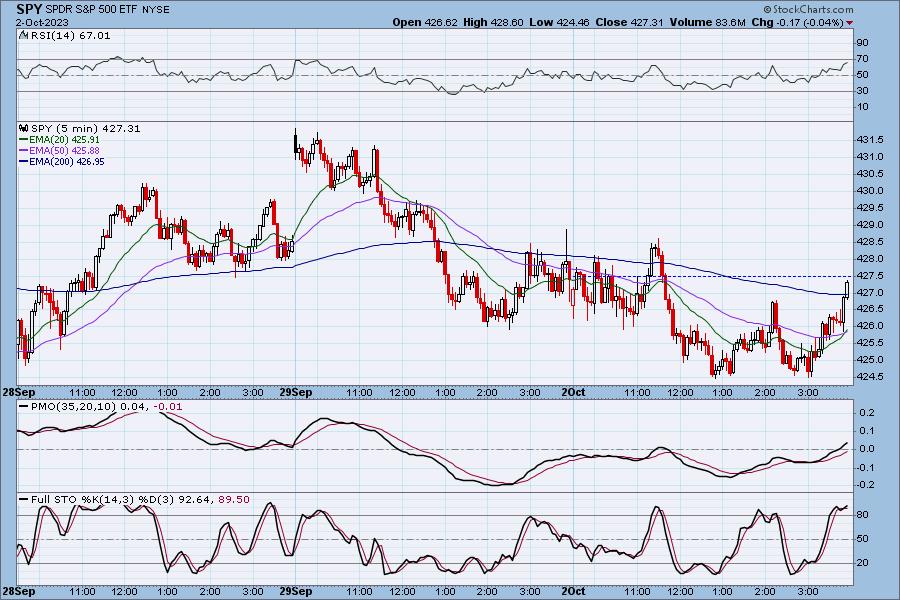Click the SPDR S&P 500 ETF name
Image resolution: width=900 pixels, height=600 pixels.
pyautogui.click(x=94, y=9)
